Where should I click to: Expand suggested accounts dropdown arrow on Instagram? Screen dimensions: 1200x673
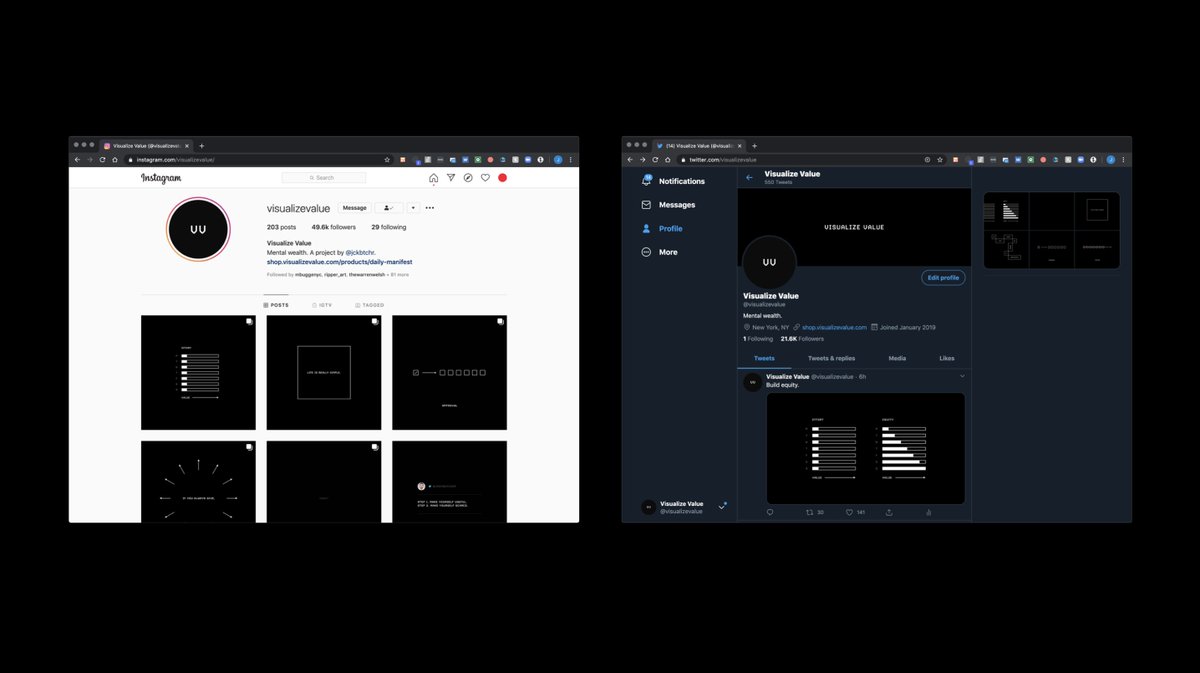click(413, 208)
